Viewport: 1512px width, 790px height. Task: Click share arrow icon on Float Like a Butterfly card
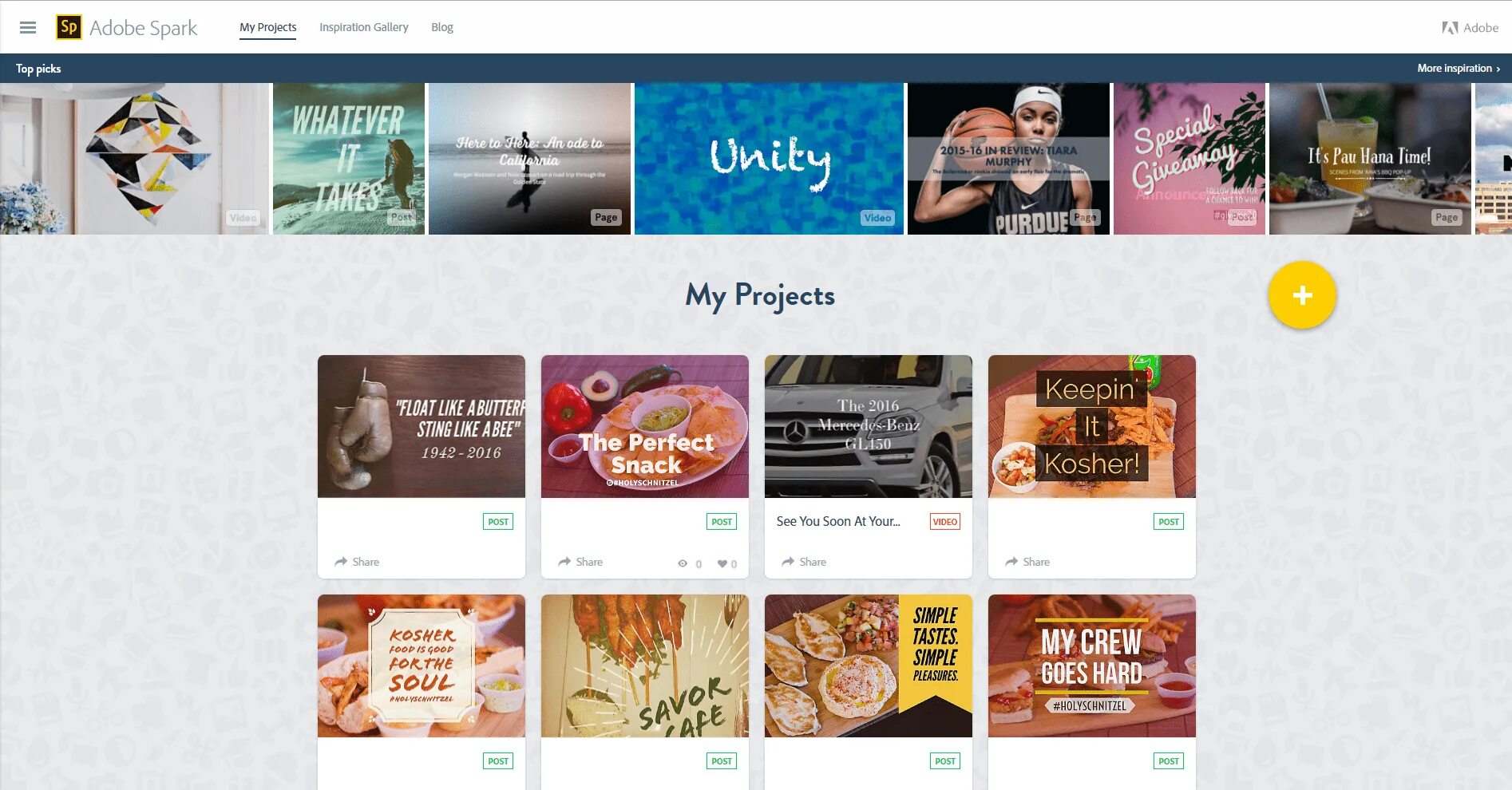[x=341, y=562]
